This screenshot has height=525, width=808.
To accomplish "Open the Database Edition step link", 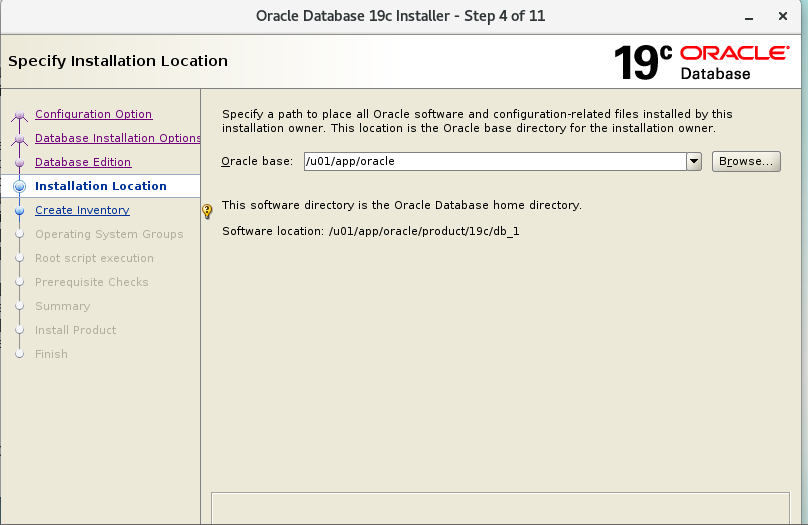I will pos(83,162).
